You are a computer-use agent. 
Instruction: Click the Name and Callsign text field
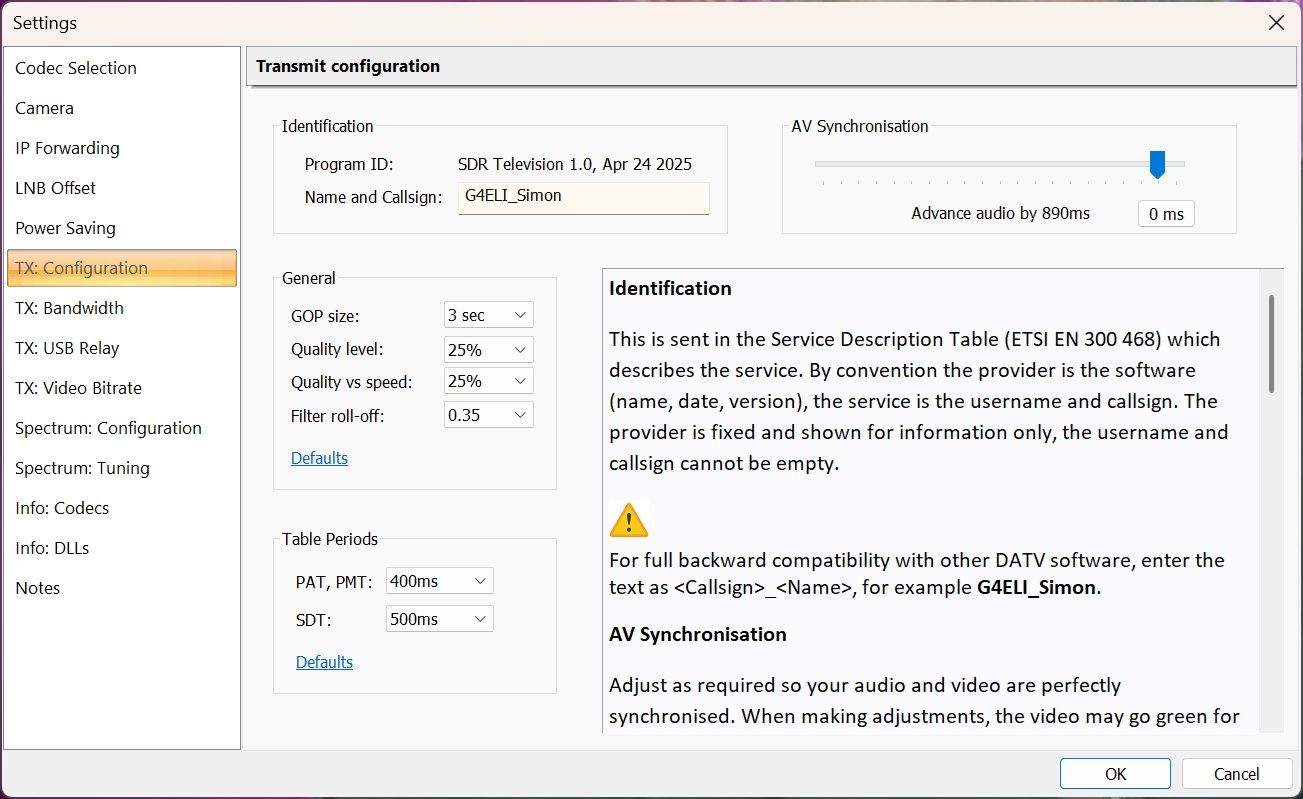tap(583, 197)
